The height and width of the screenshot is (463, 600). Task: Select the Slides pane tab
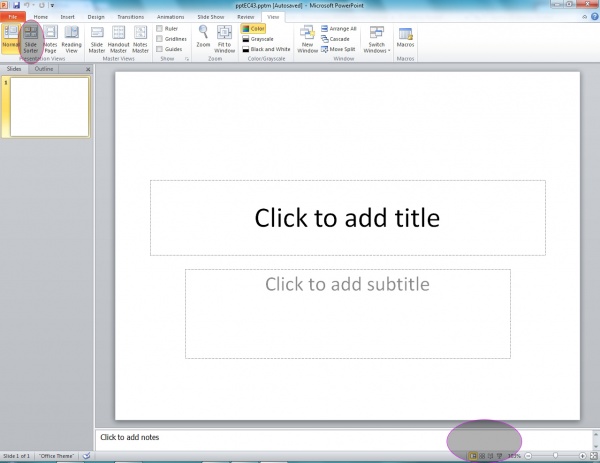point(14,69)
